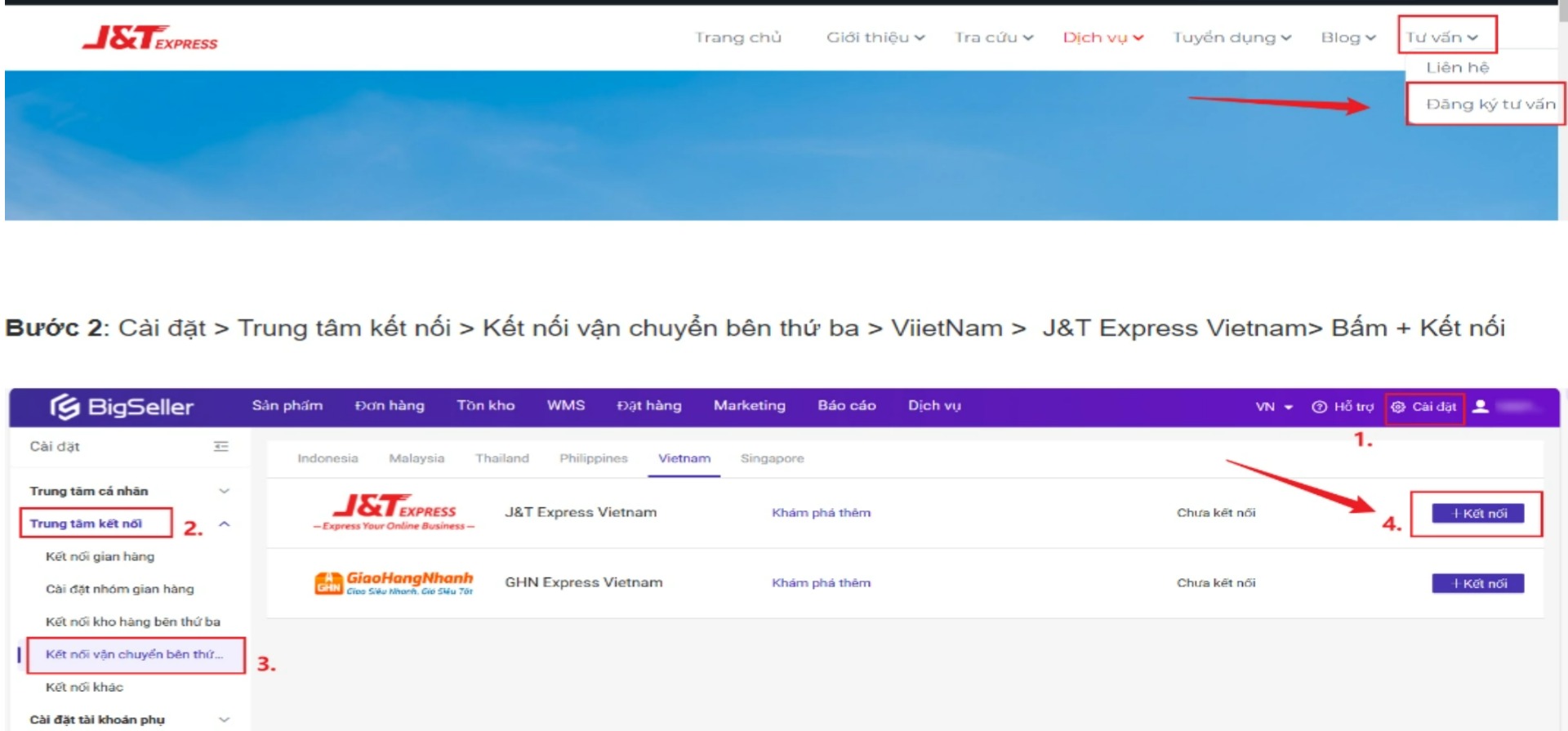The height and width of the screenshot is (731, 1568).
Task: Click Chưa kết nối status of GHN row
Action: coord(1216,583)
